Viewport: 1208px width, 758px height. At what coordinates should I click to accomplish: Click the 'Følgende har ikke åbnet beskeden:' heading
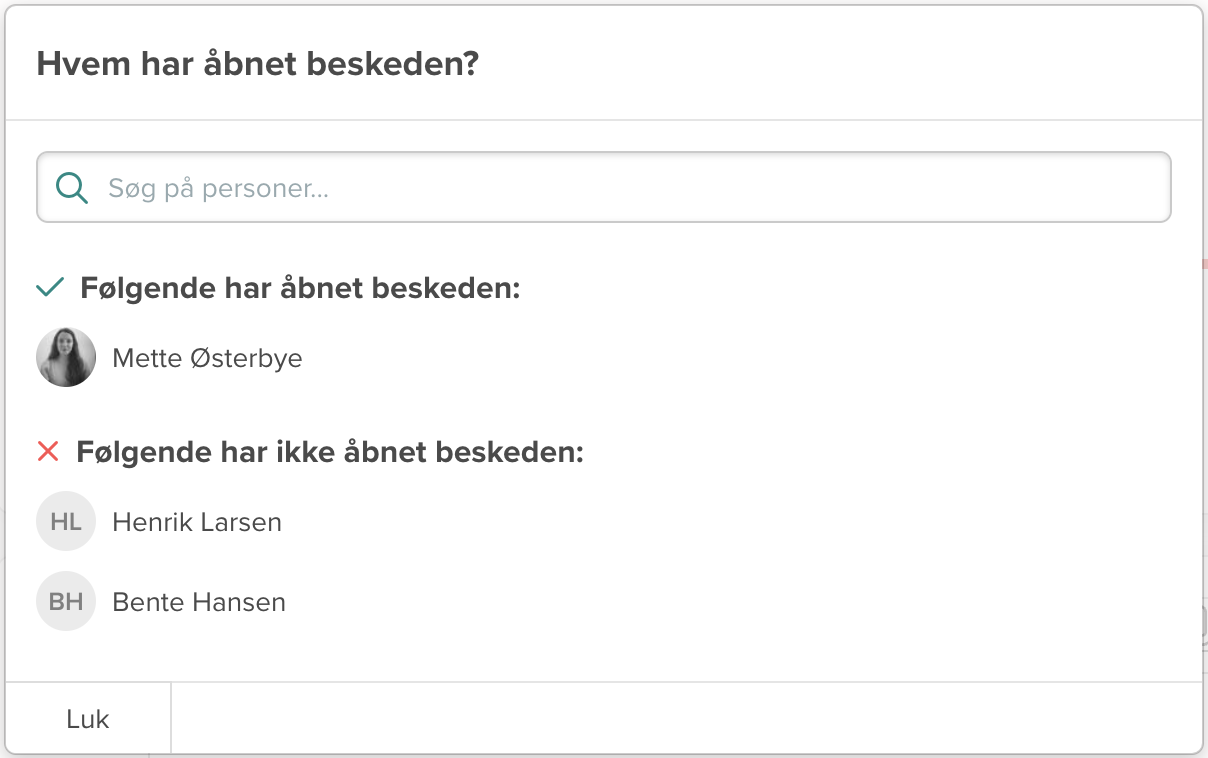coord(330,453)
